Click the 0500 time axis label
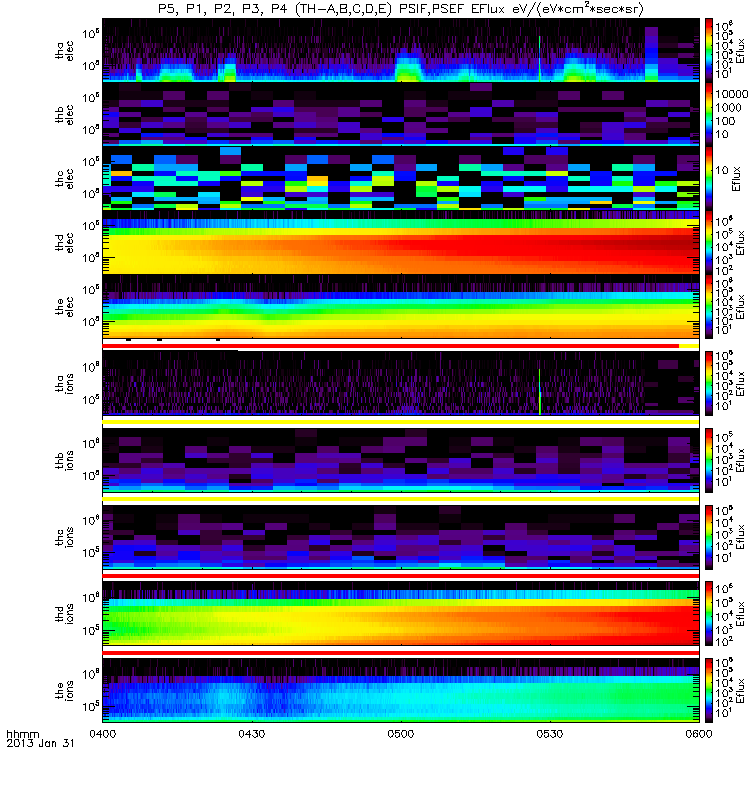 [401, 734]
